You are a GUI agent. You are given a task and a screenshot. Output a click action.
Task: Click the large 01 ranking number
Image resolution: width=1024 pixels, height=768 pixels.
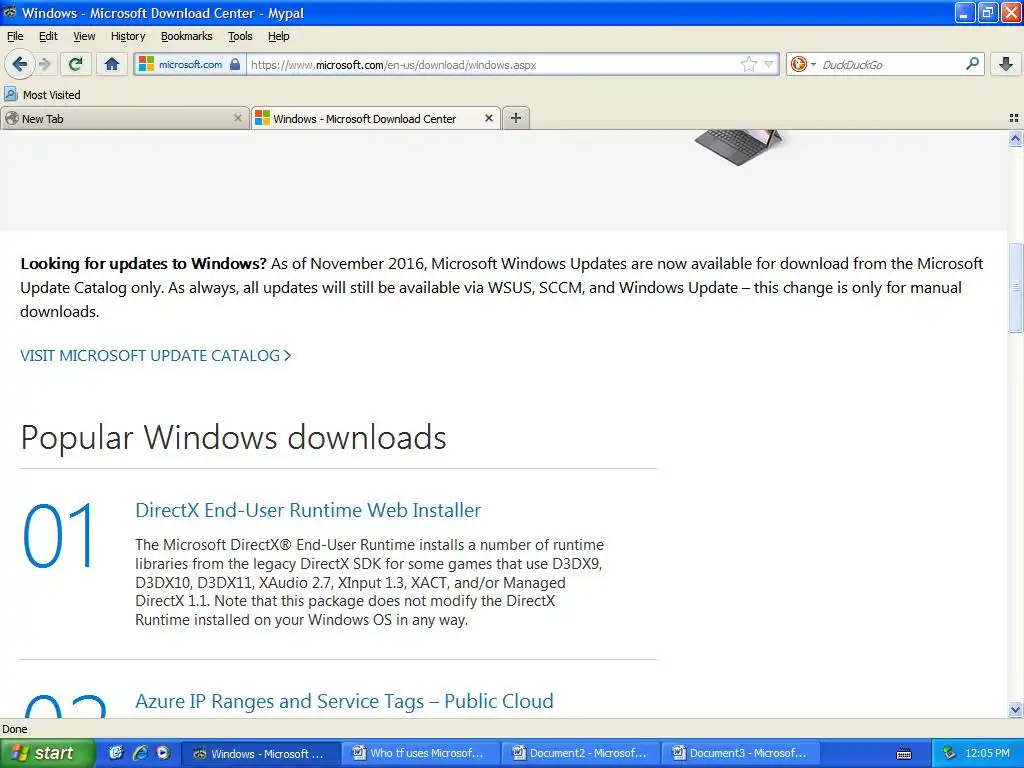59,536
